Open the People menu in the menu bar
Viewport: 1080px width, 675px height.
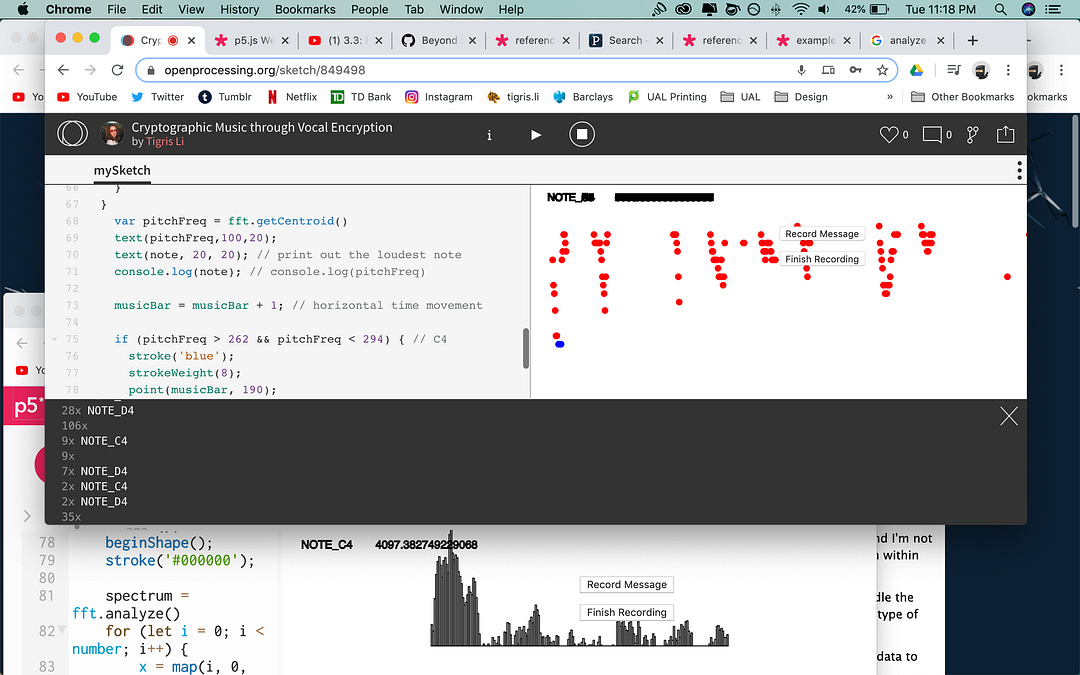coord(369,9)
